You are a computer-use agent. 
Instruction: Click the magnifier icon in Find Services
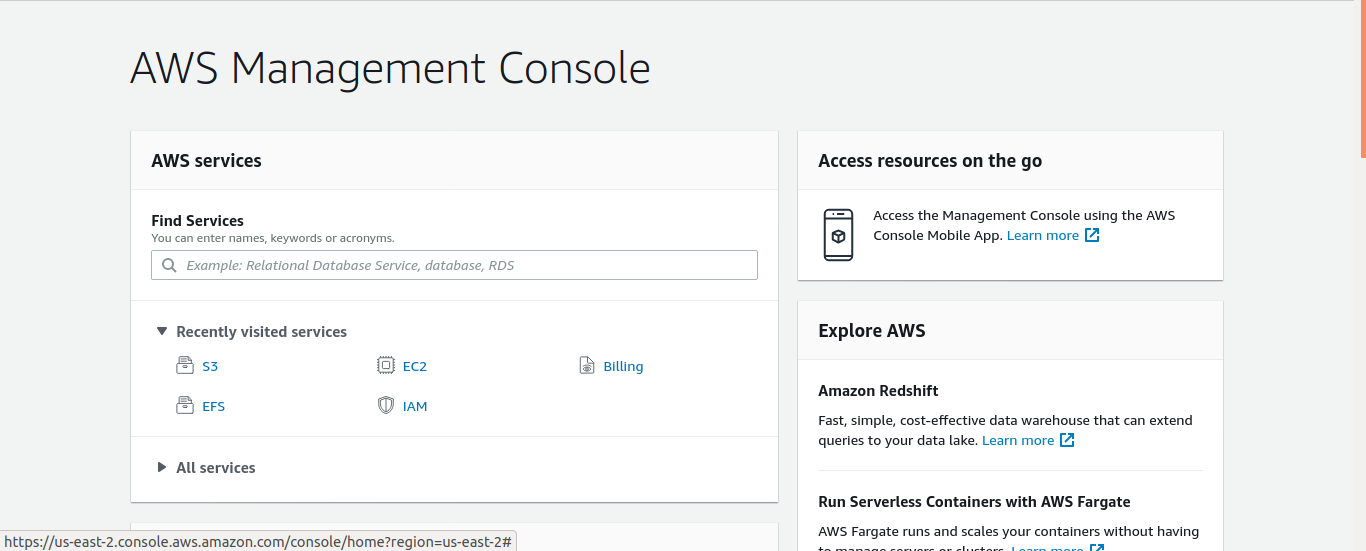[x=169, y=265]
